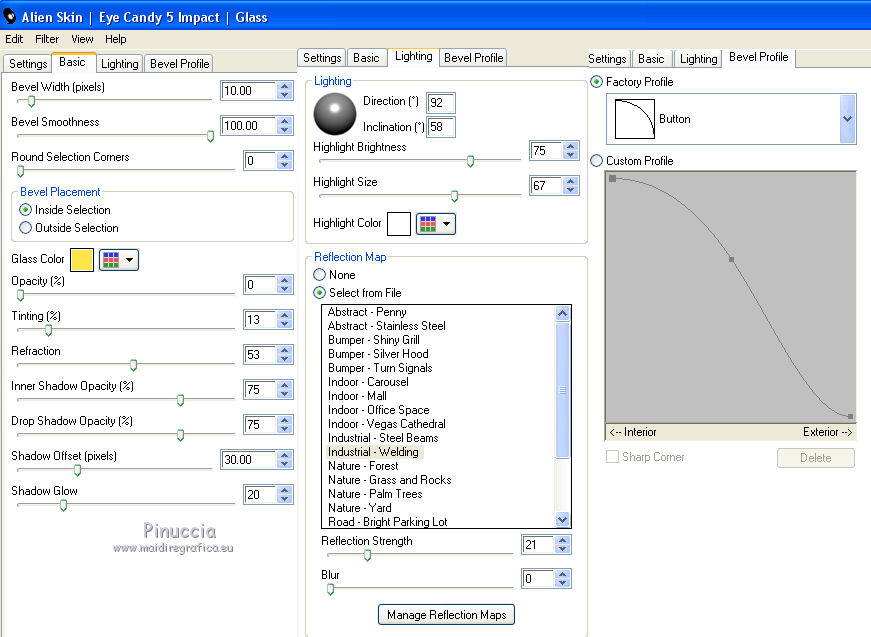Expand the Factory Profile dropdown list
This screenshot has width=871, height=637.
tap(847, 119)
